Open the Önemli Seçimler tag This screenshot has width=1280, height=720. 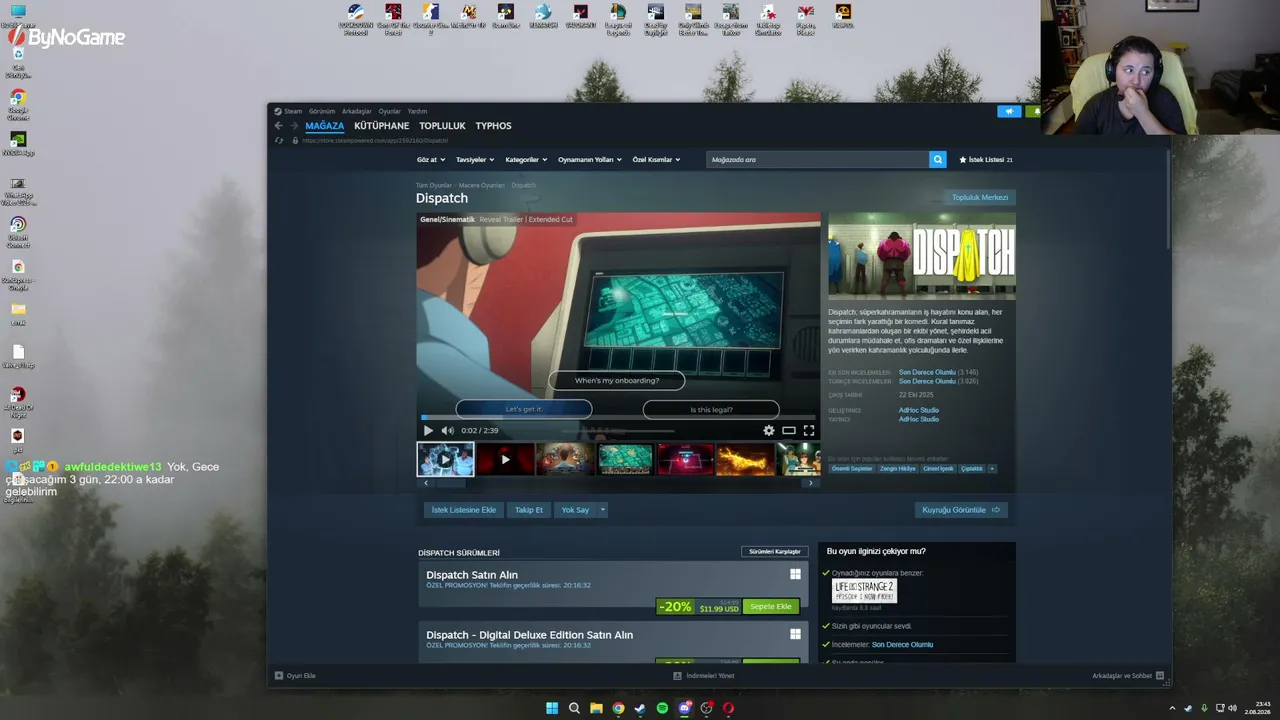click(852, 469)
